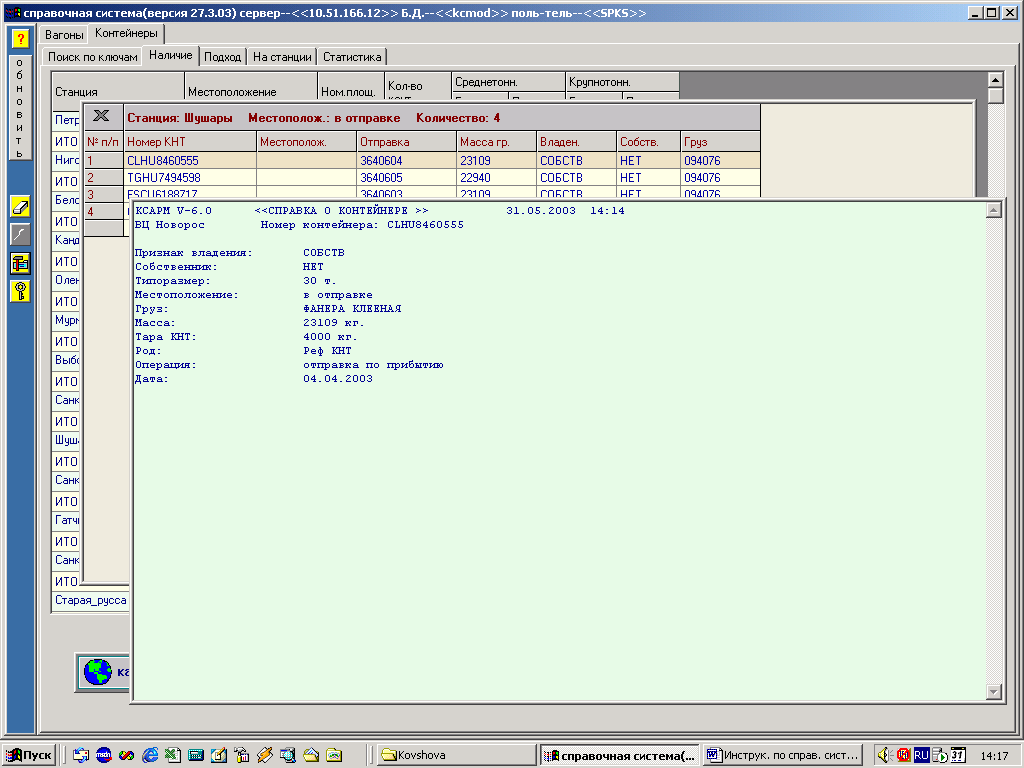Switch to Kovshova folder in taskbar
Image resolution: width=1024 pixels, height=768 pixels.
pos(455,755)
